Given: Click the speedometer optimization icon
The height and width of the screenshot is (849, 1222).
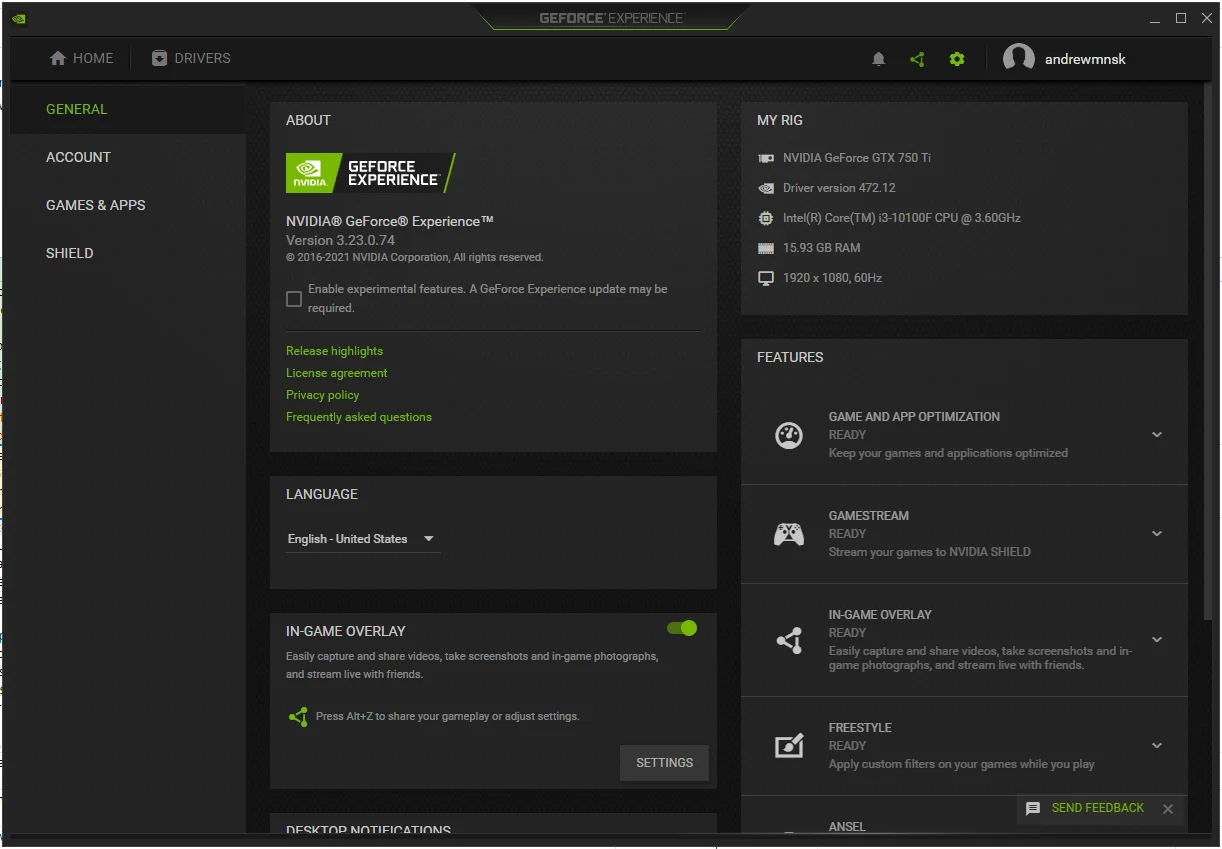Looking at the screenshot, I should (x=789, y=435).
